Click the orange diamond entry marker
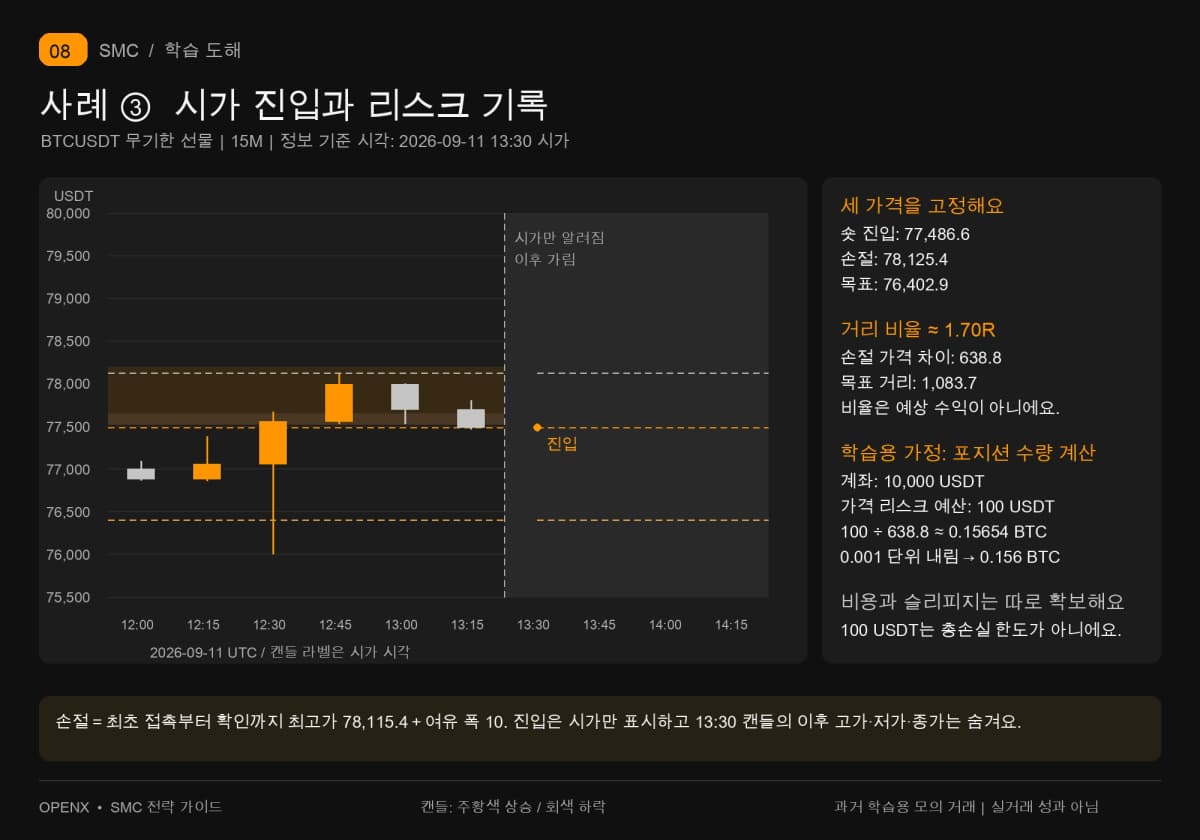The image size is (1200, 840). pos(537,427)
